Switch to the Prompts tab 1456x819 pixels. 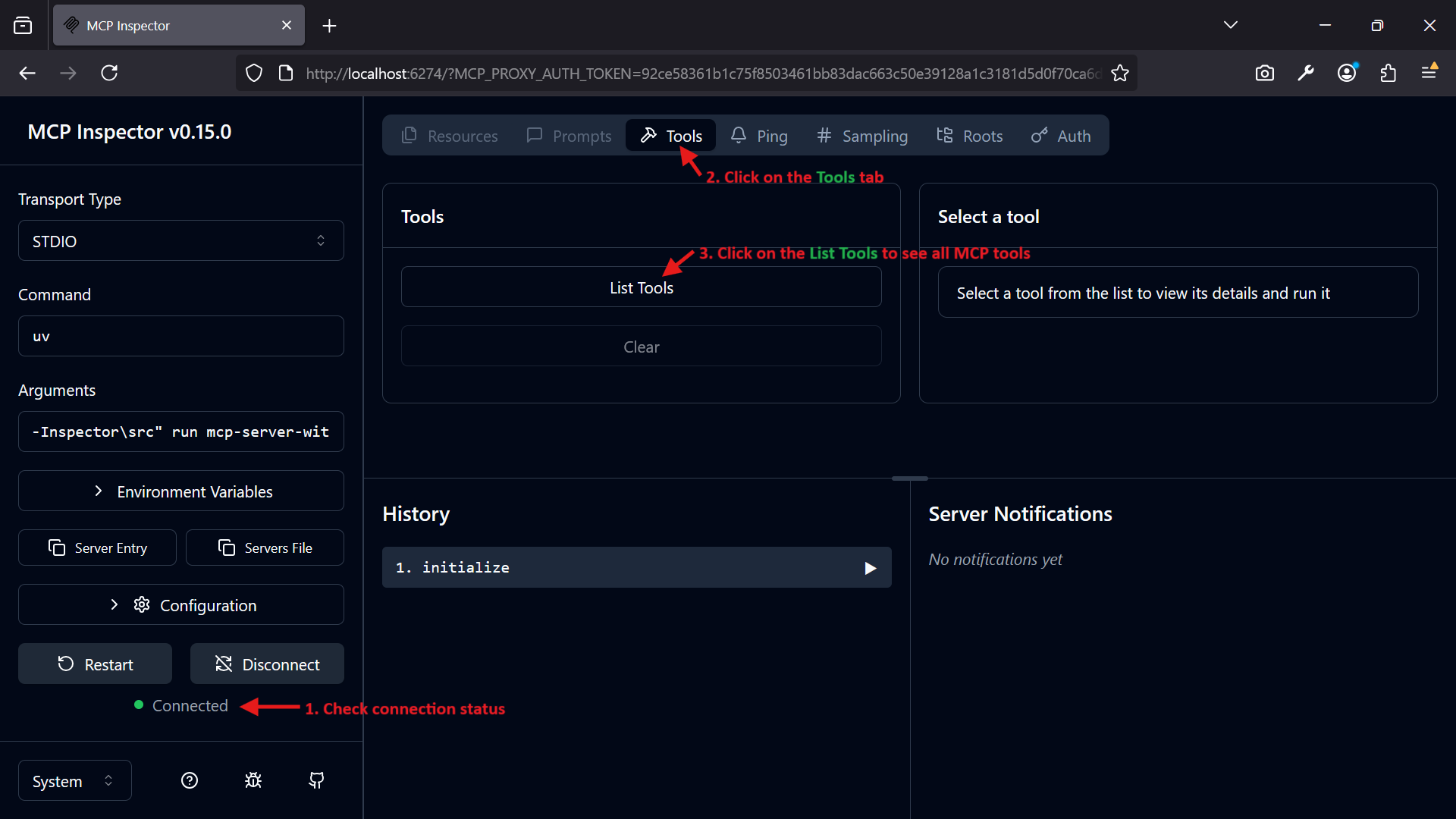coord(569,136)
